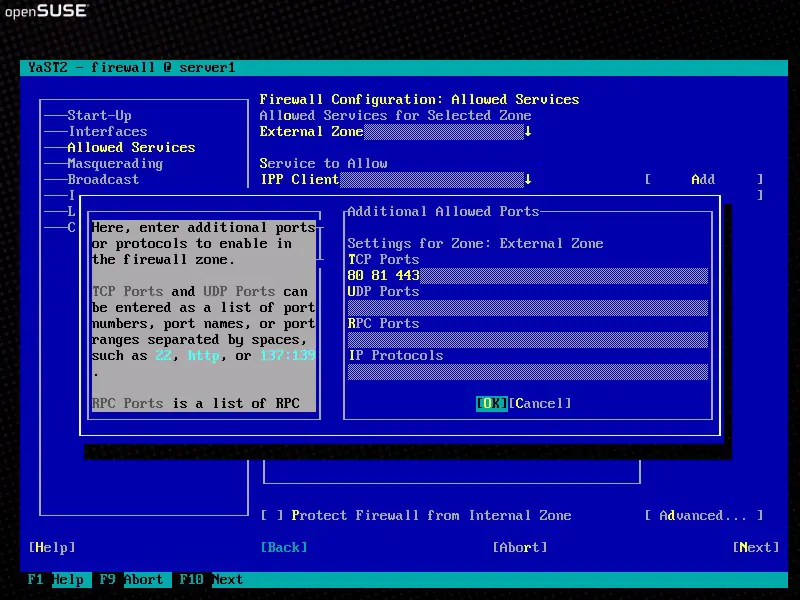Go to Masquerading in the tree
The width and height of the screenshot is (800, 600).
coord(115,164)
